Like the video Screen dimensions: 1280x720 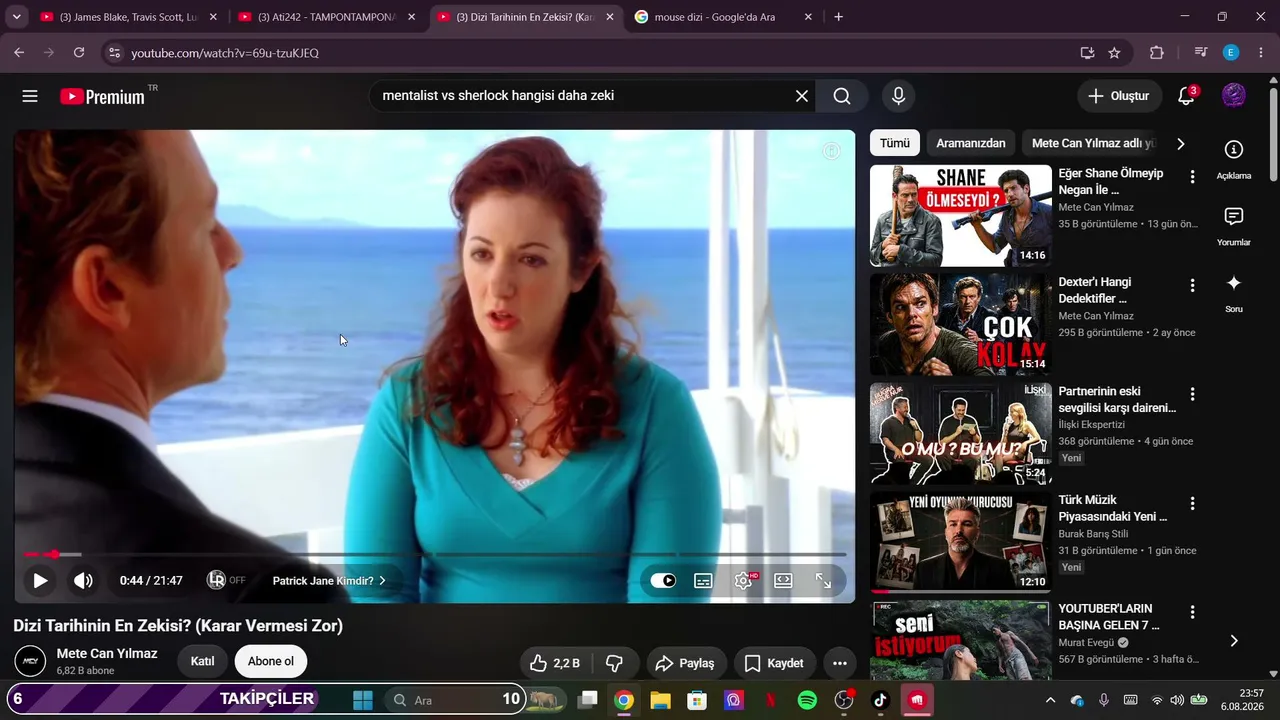[554, 663]
